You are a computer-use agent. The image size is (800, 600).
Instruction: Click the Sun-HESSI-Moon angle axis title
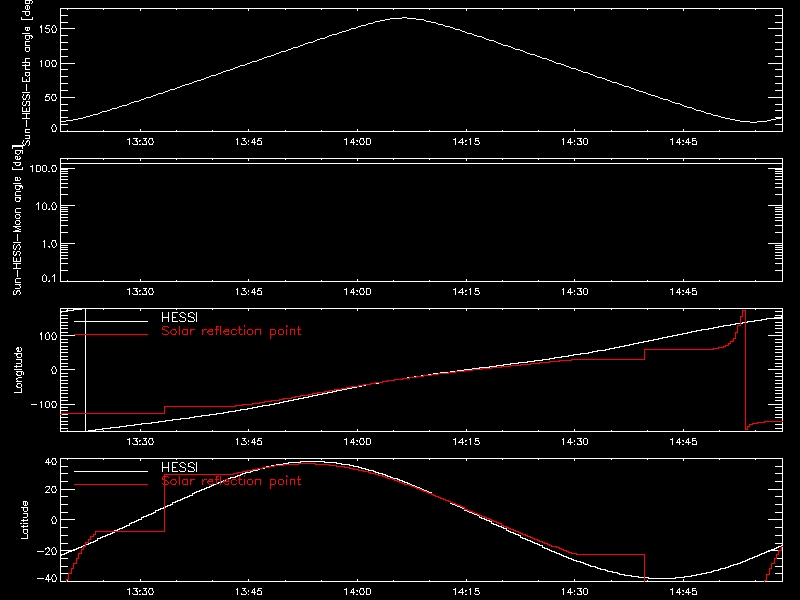[x=17, y=220]
